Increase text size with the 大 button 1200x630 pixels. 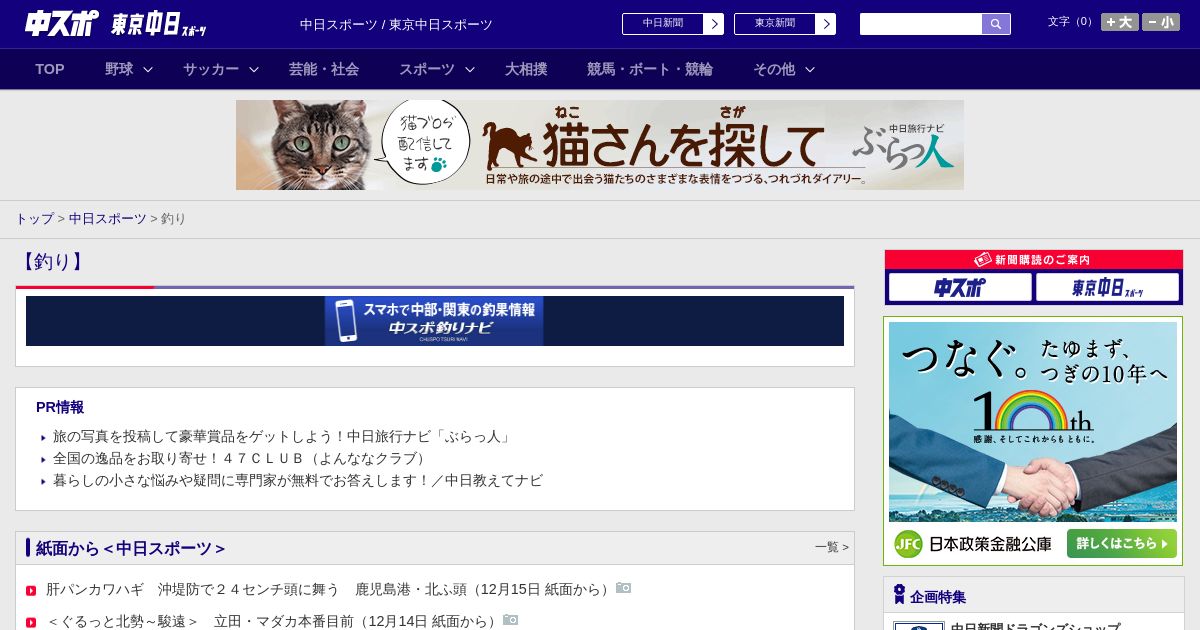pos(1120,22)
